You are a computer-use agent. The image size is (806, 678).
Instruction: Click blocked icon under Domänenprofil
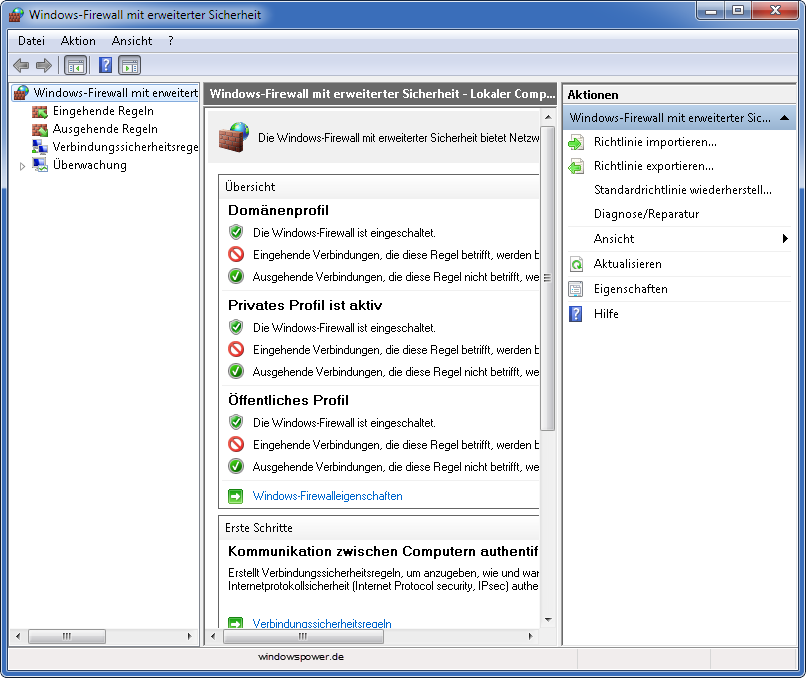[236, 254]
